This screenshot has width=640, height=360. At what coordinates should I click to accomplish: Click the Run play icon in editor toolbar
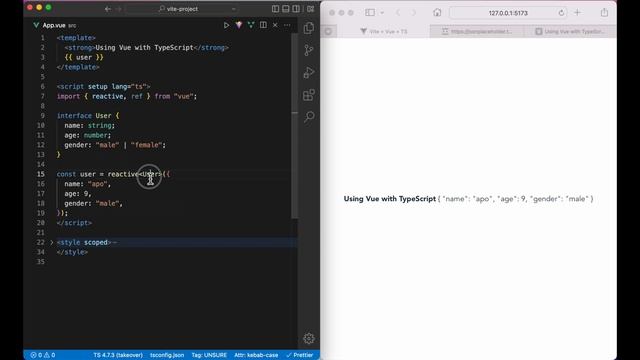pyautogui.click(x=226, y=25)
